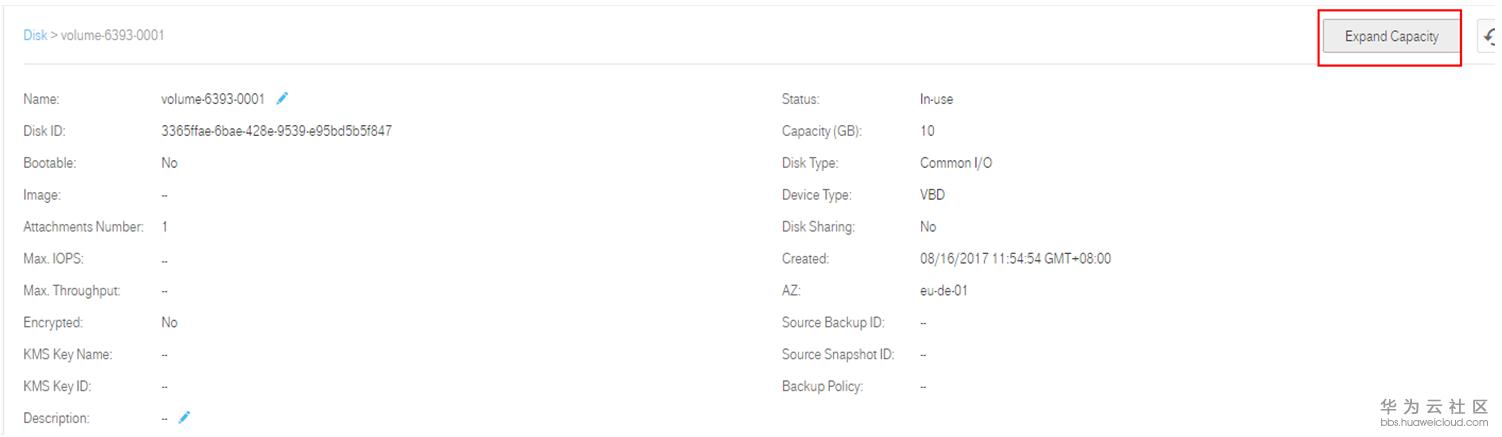Click the Name field value volume-6393-0001
Screen dimensions: 1502x437
pyautogui.click(x=212, y=99)
